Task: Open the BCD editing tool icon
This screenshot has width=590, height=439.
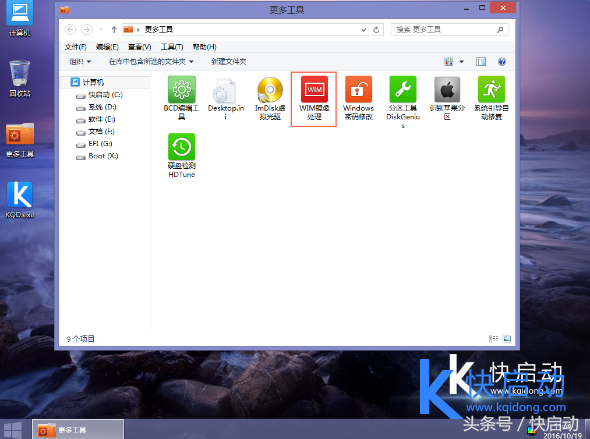Action: point(181,98)
